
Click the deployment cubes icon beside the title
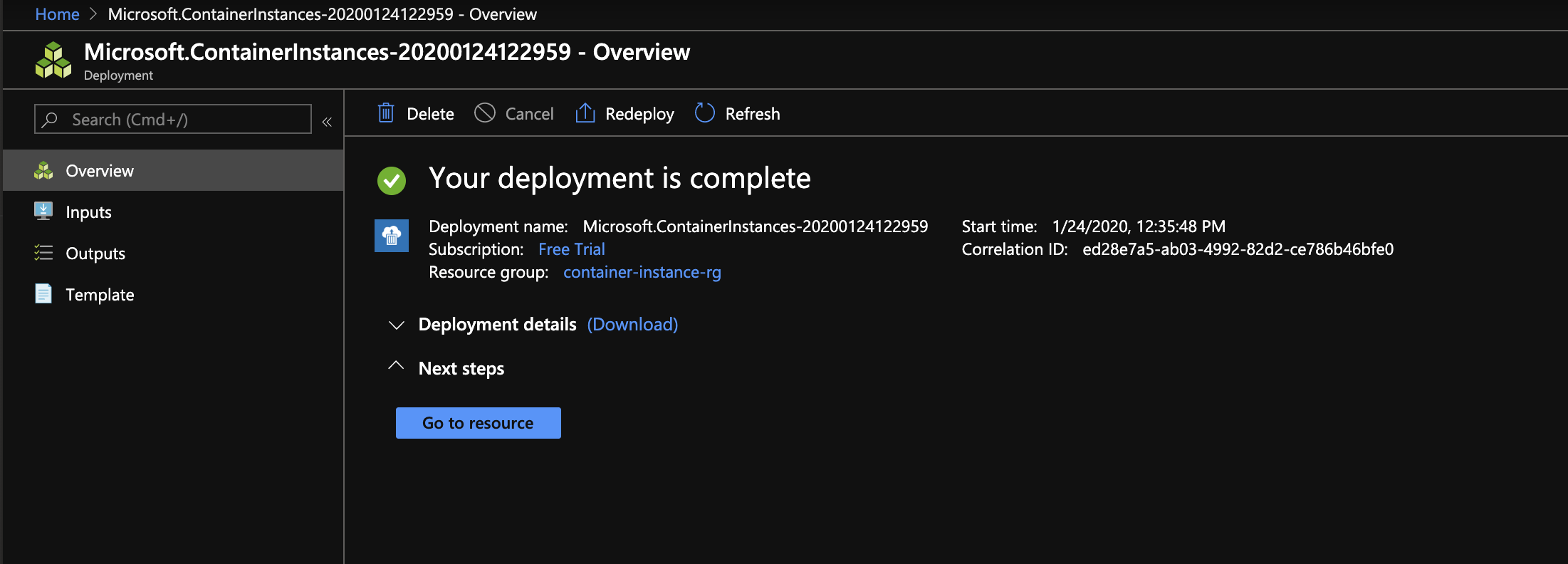click(53, 60)
